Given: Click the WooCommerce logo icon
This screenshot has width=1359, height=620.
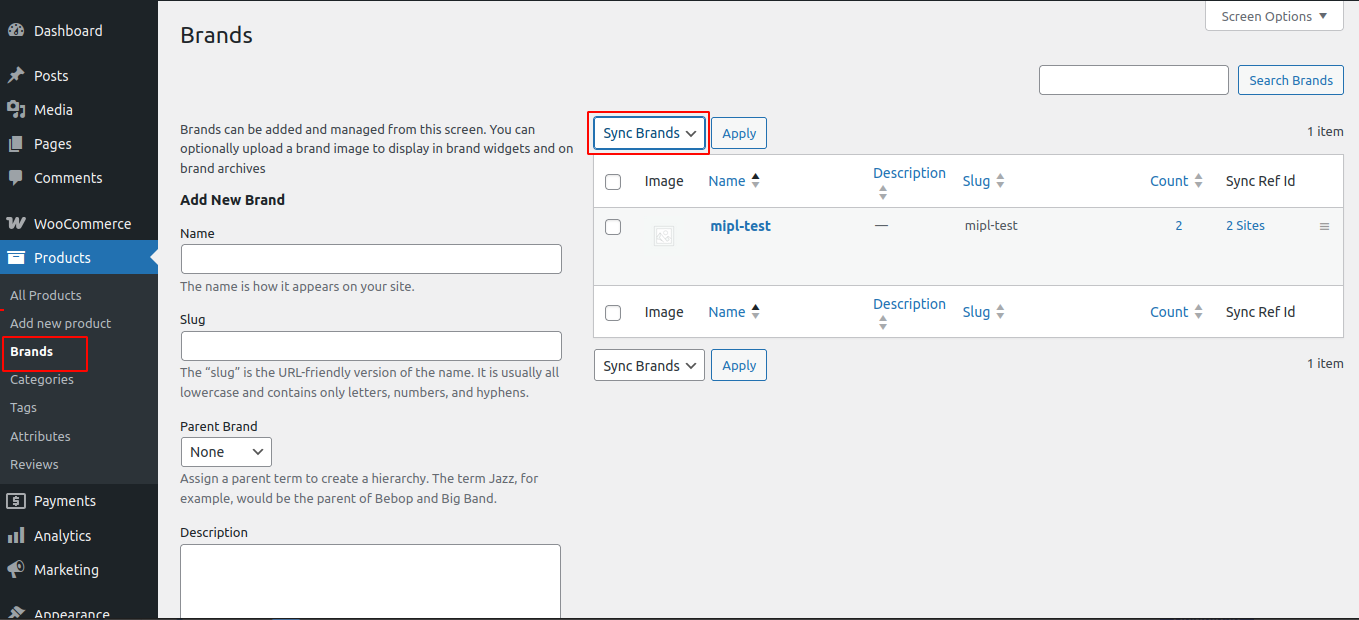Looking at the screenshot, I should pyautogui.click(x=16, y=224).
